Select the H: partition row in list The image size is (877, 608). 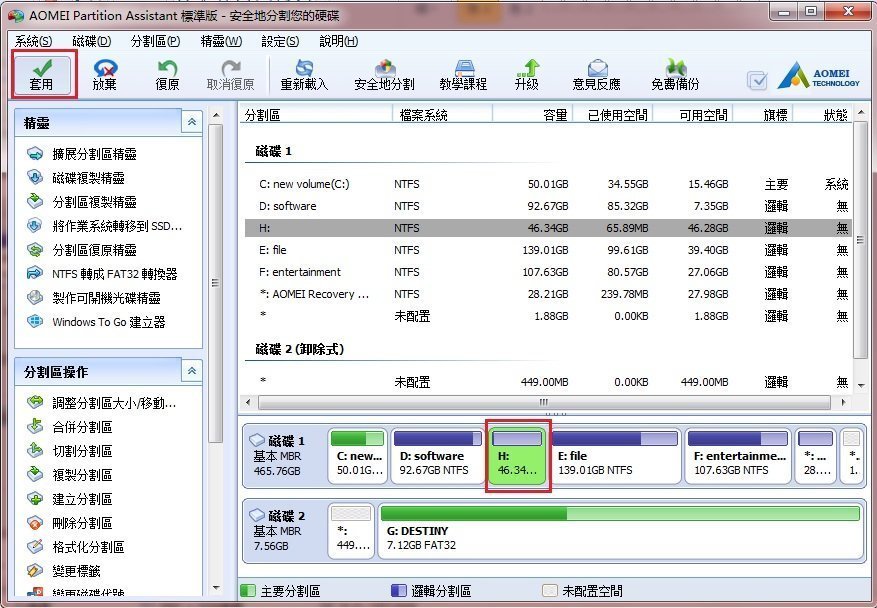[548, 228]
